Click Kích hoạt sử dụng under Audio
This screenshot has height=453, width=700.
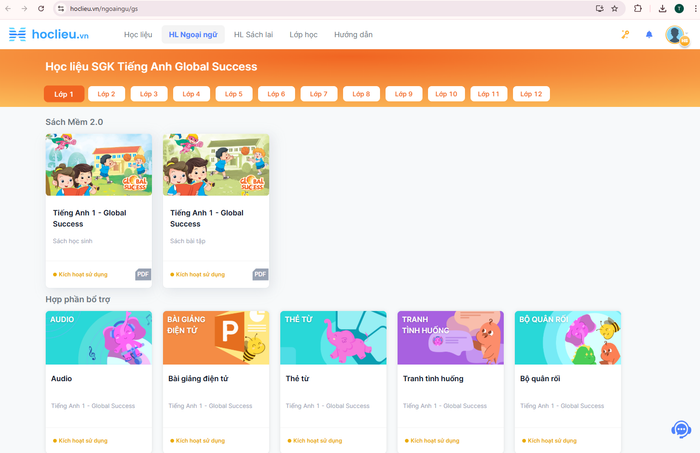[82, 440]
